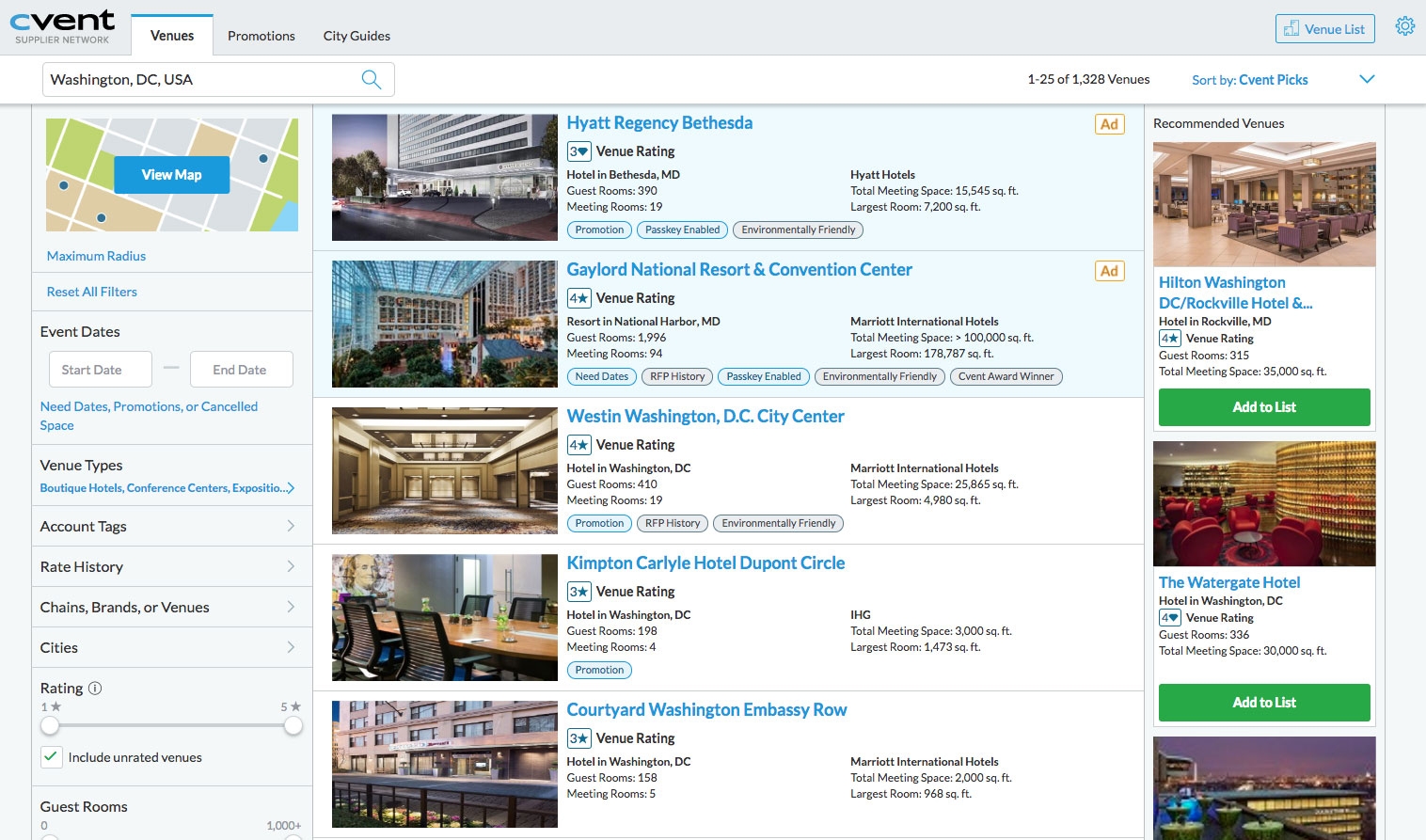Click Reset All Filters

click(x=91, y=292)
